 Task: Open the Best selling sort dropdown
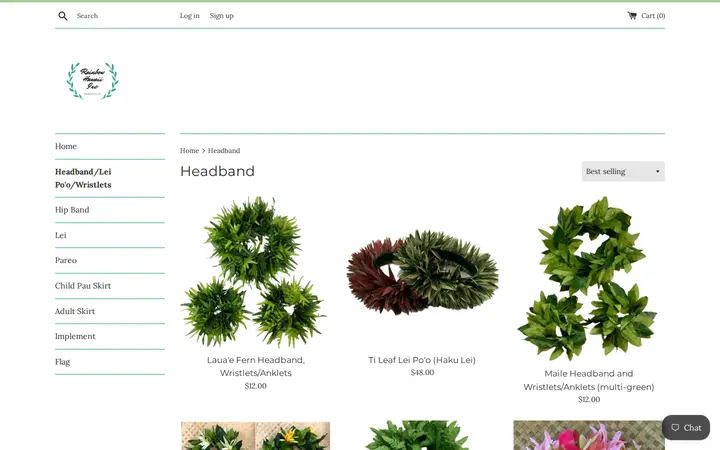tap(623, 171)
